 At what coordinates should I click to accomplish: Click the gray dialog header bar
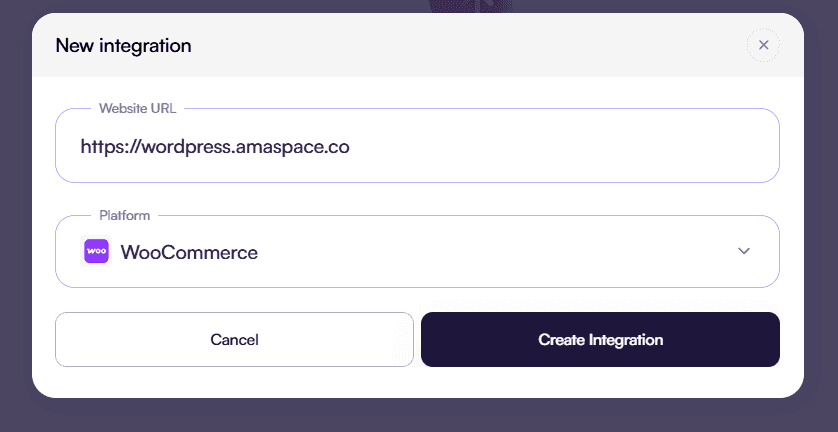[450, 45]
